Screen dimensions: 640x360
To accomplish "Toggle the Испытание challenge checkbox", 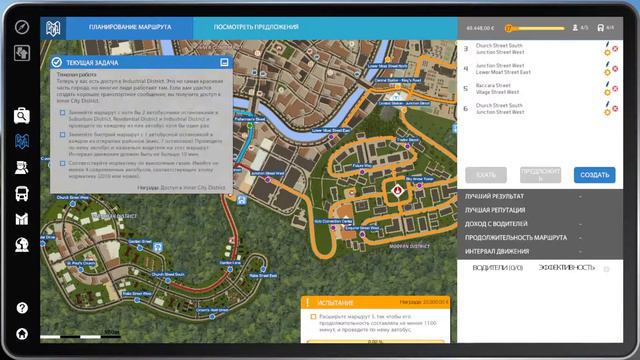I will [x=313, y=317].
